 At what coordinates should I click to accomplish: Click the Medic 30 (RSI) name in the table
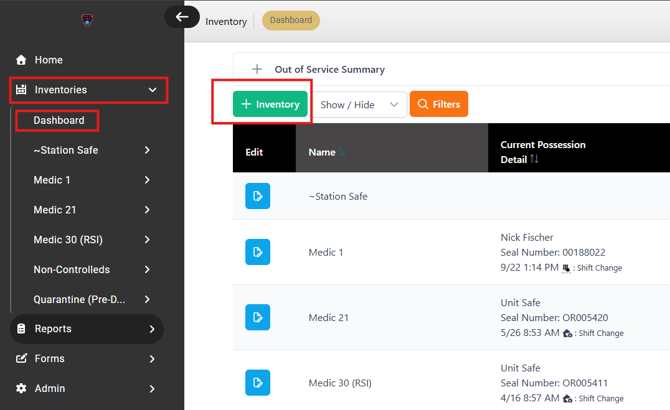click(340, 383)
